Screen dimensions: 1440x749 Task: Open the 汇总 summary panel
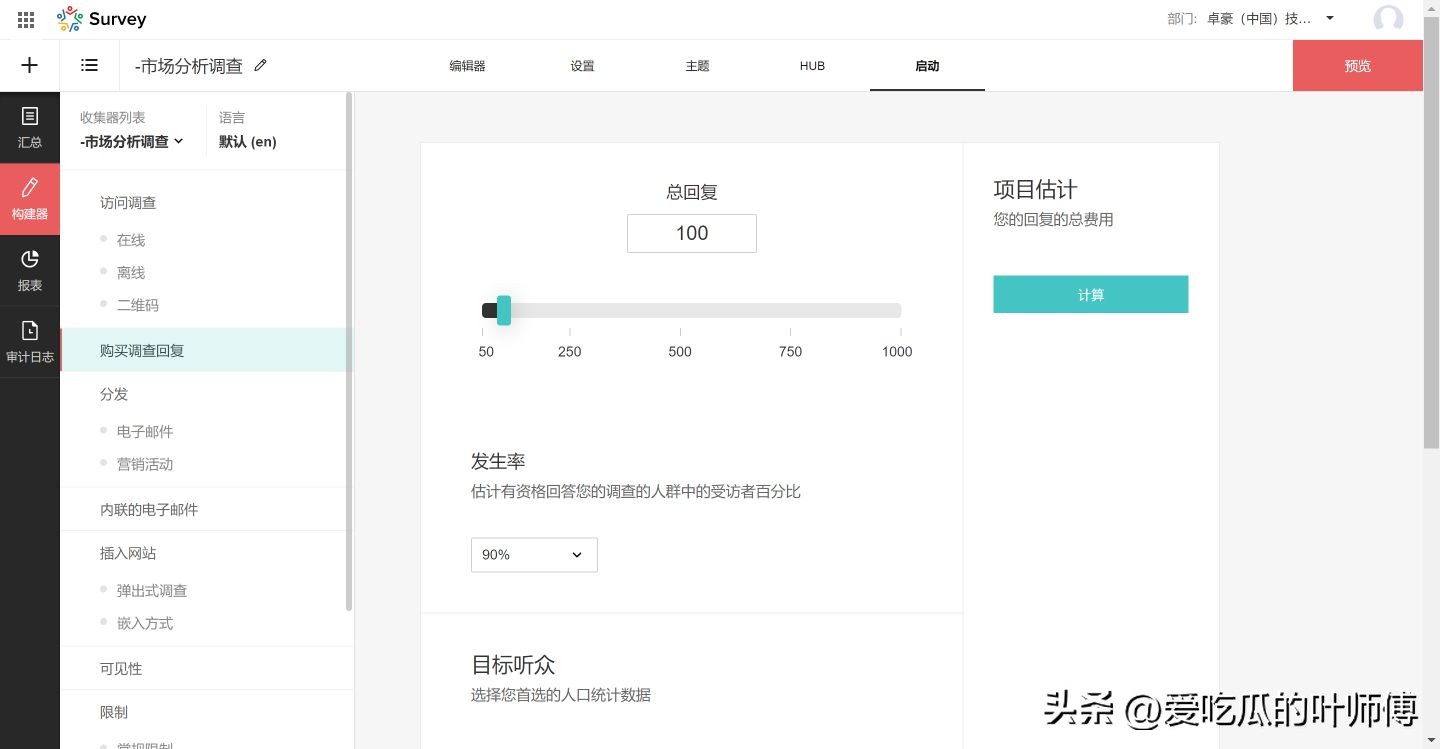[29, 127]
